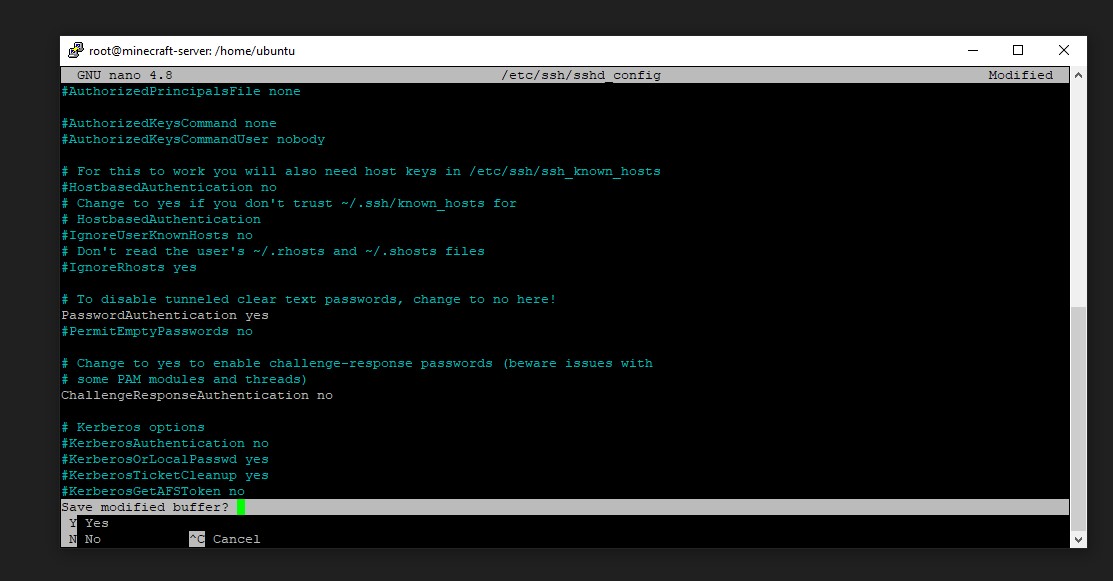The height and width of the screenshot is (581, 1113).
Task: Click the /etc/ssh/sshd_config filename in the nano header
Action: point(581,75)
